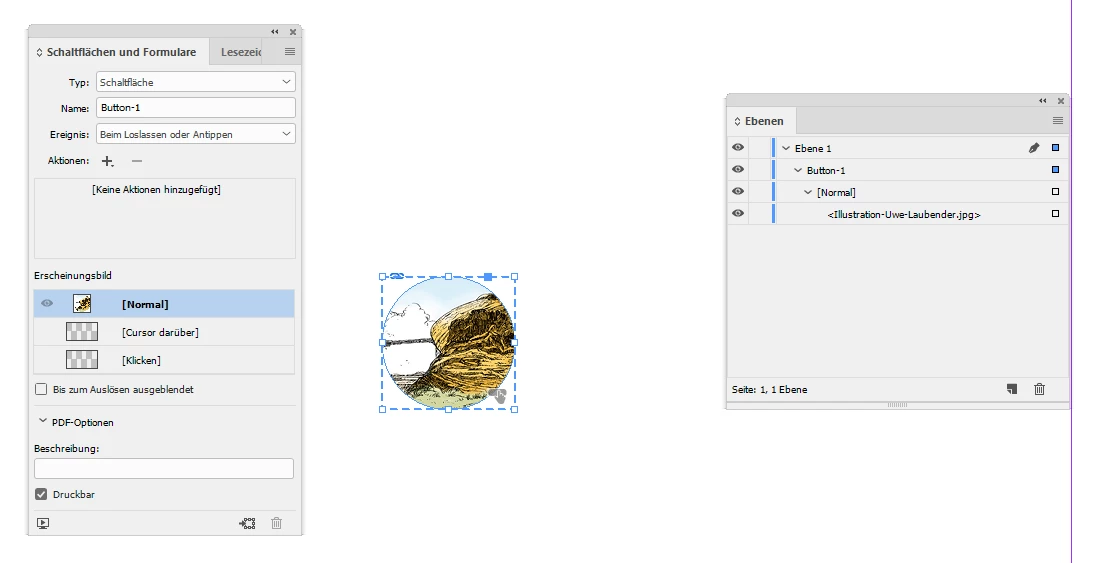Click the Beschreibung text field
This screenshot has height=563, width=1101.
(164, 468)
